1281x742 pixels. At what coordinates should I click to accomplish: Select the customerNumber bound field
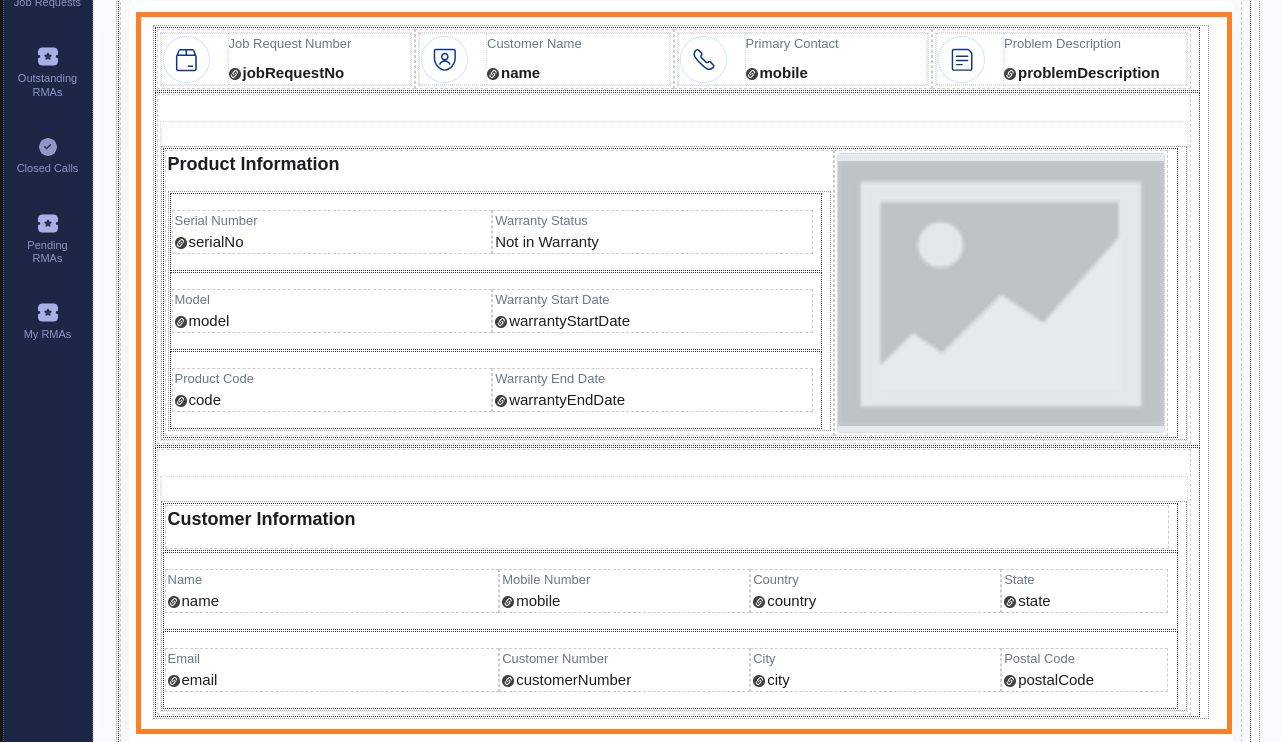pyautogui.click(x=572, y=680)
